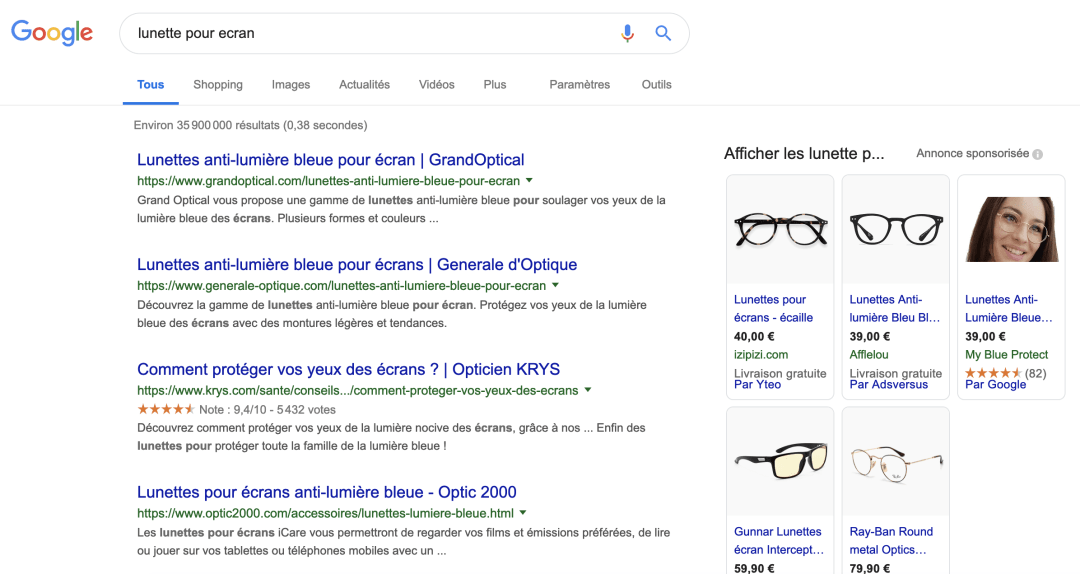The width and height of the screenshot is (1080, 574).
Task: Open the Generale d'Optique result title
Action: point(357,265)
